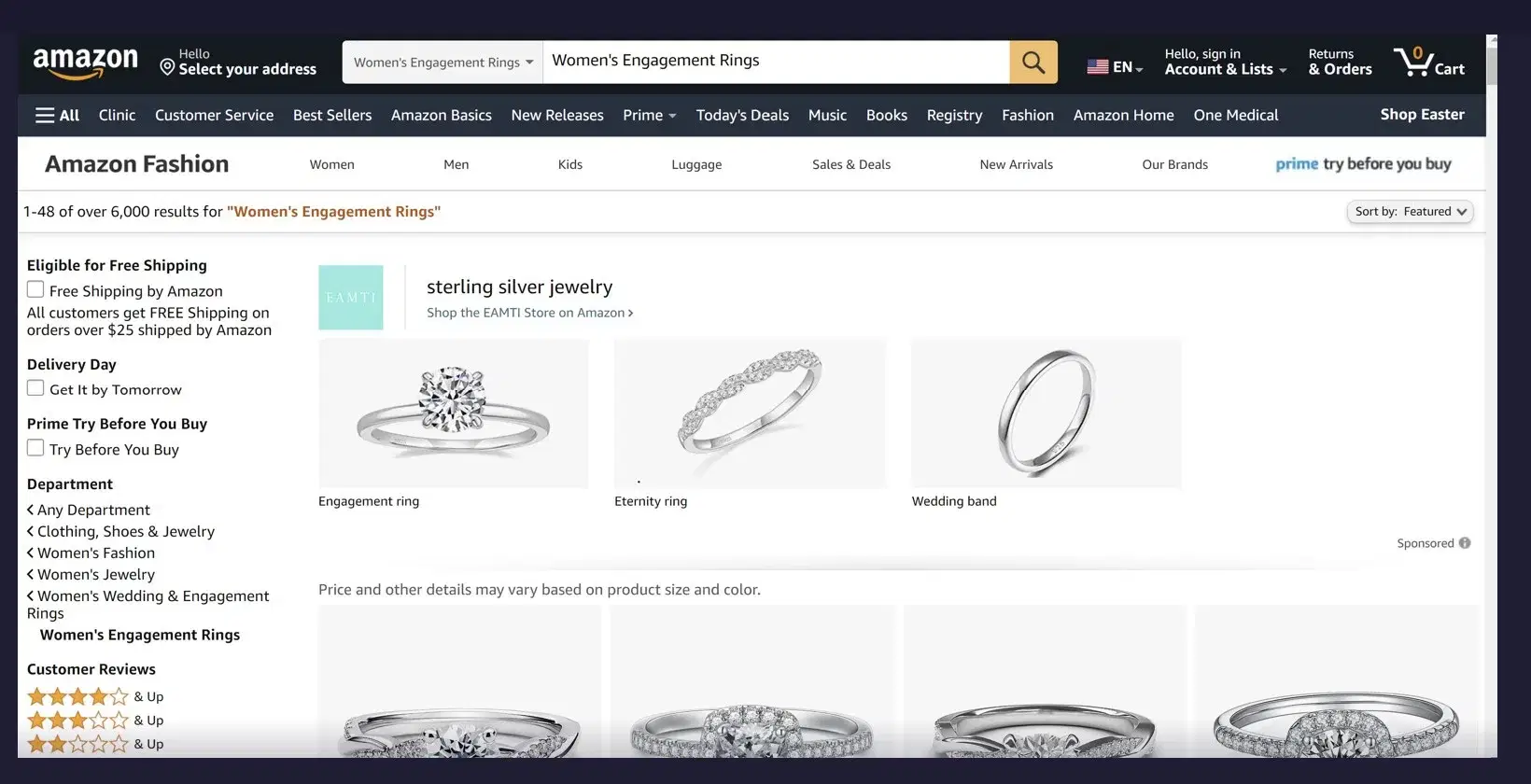Toggle Try Before You Buy checkbox
The height and width of the screenshot is (784, 1531).
pyautogui.click(x=35, y=448)
